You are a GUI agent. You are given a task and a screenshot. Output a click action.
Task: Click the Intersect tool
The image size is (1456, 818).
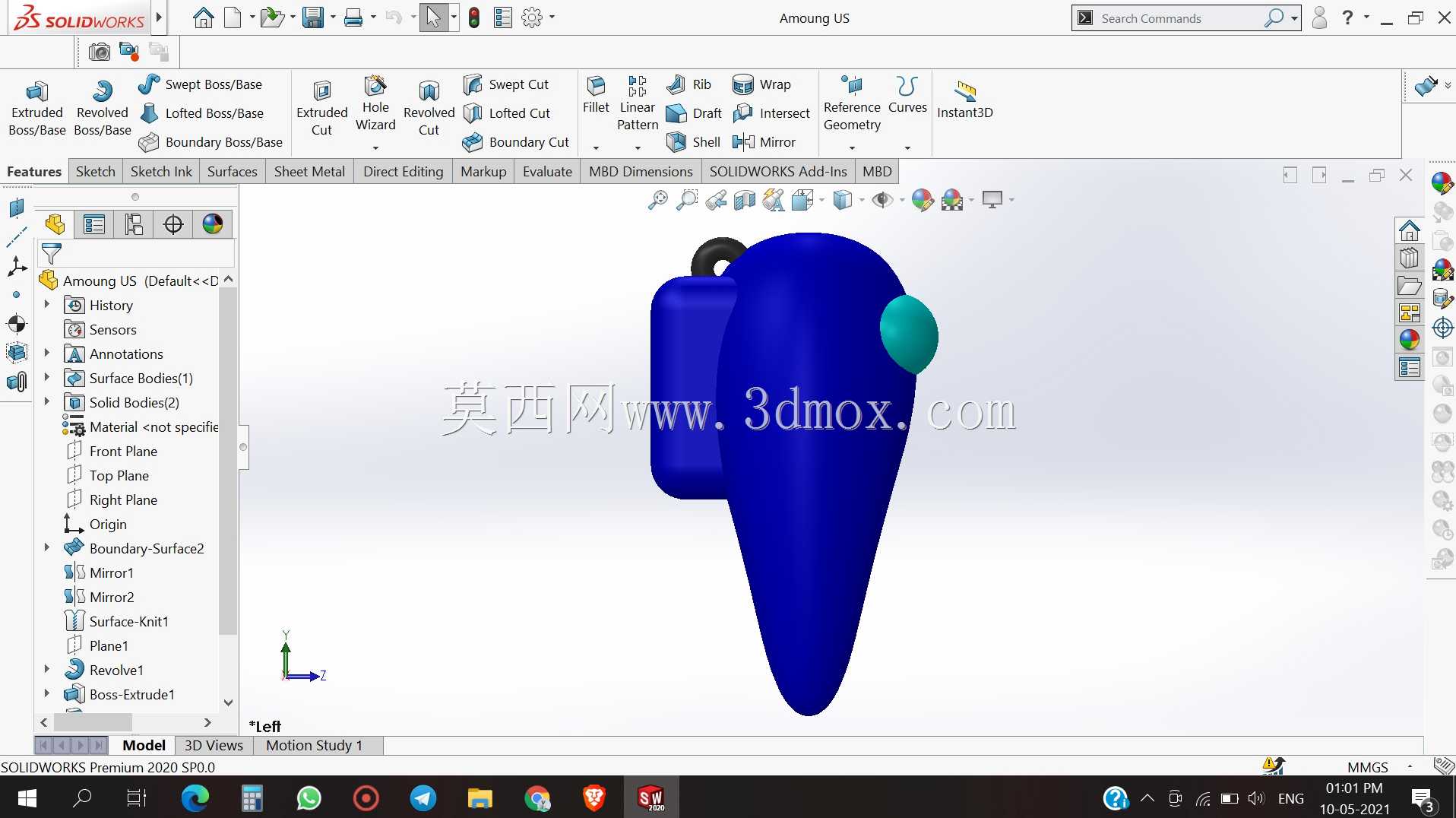771,113
